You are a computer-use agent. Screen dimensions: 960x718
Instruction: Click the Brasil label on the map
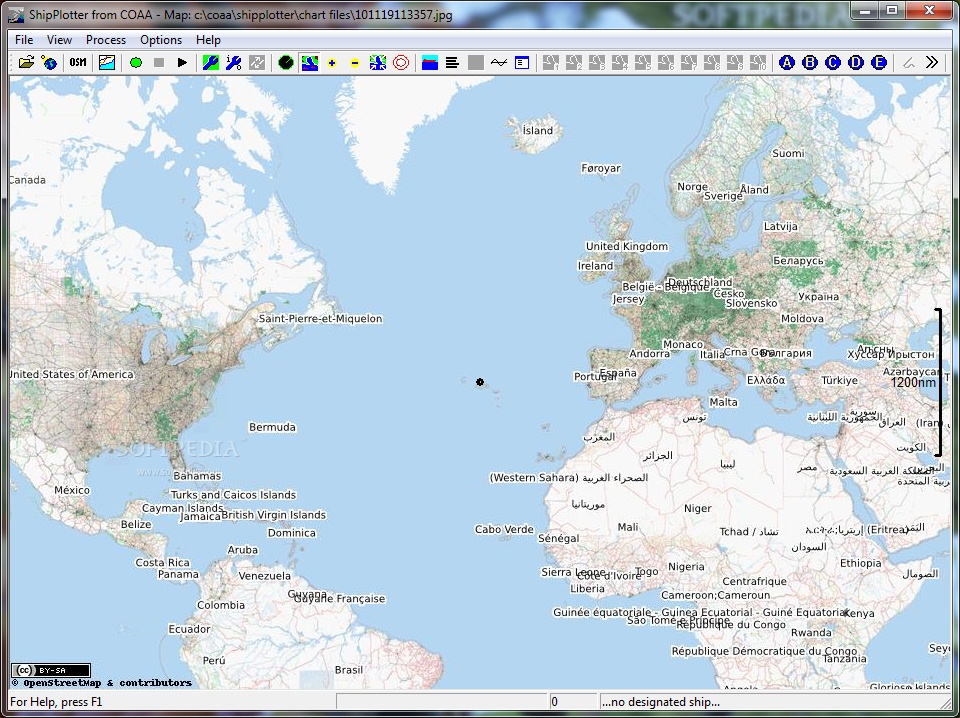[x=349, y=670]
